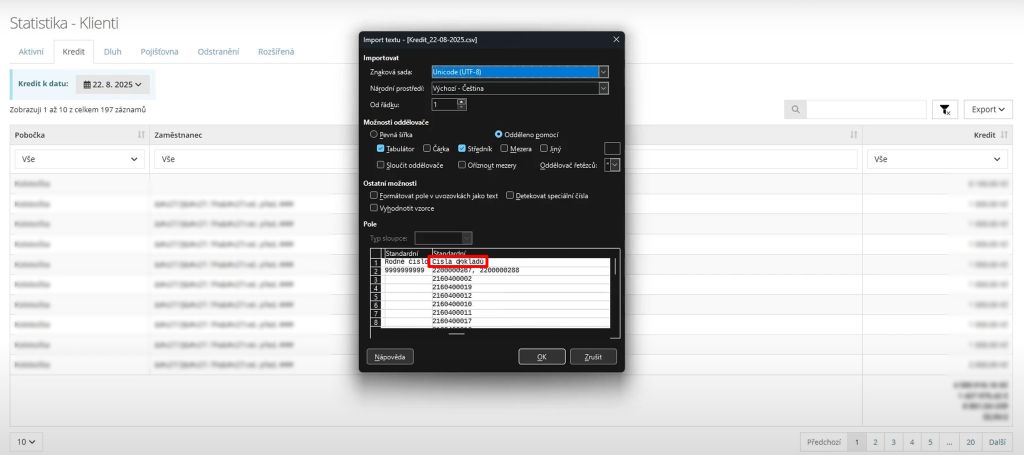Select the Pevná šířka radio button
This screenshot has height=455, width=1024.
[x=374, y=134]
